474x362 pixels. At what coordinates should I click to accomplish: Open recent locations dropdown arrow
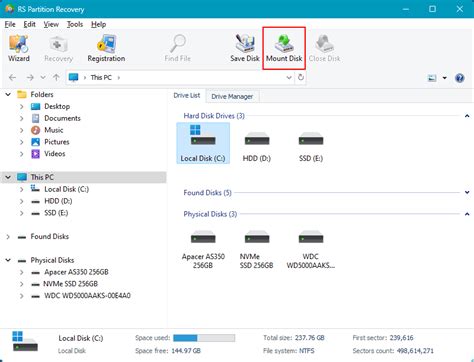click(x=43, y=78)
